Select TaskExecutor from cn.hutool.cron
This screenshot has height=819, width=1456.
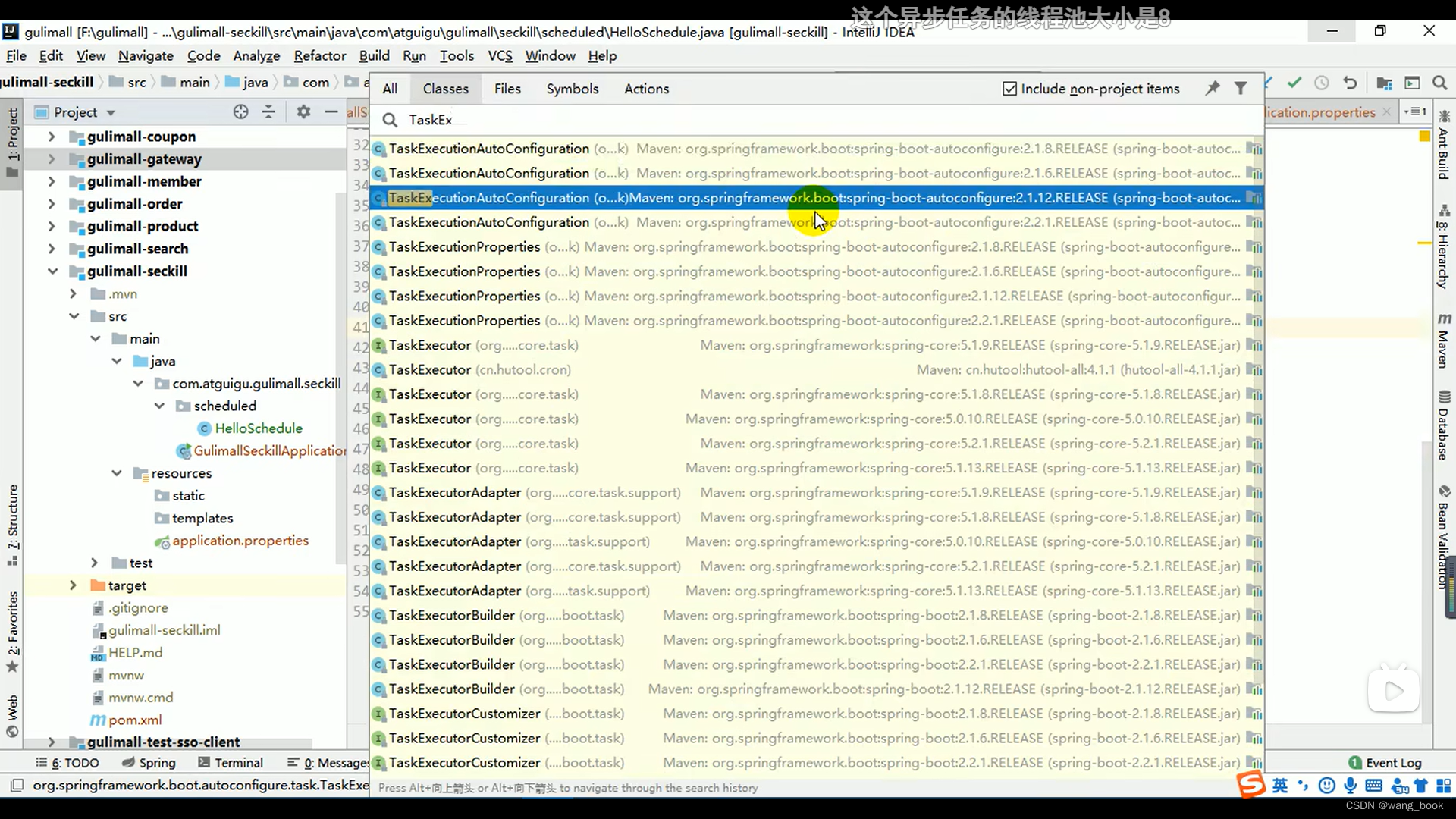click(816, 369)
